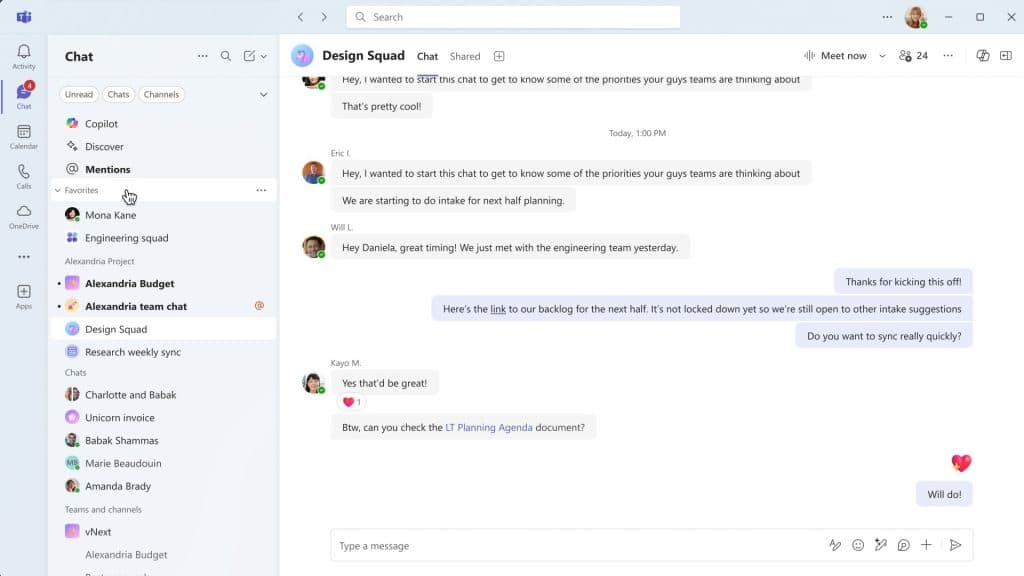Send the message with arrow icon
1024x576 pixels.
pos(955,545)
